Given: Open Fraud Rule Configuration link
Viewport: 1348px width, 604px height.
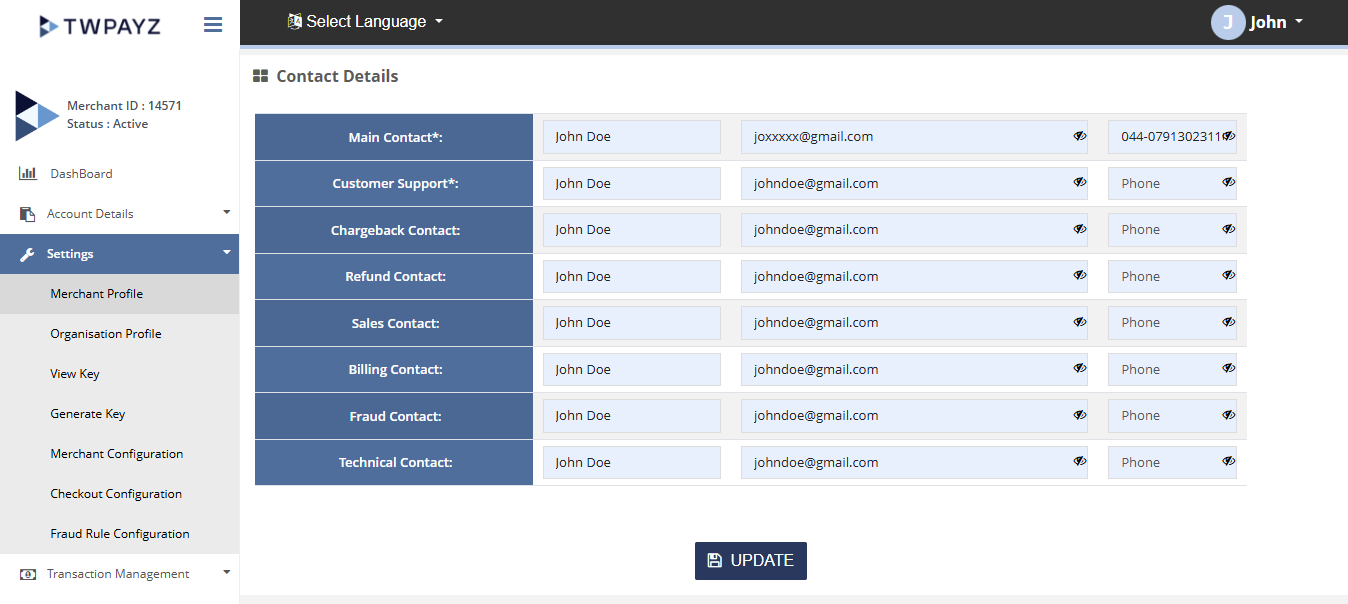Looking at the screenshot, I should coord(120,534).
